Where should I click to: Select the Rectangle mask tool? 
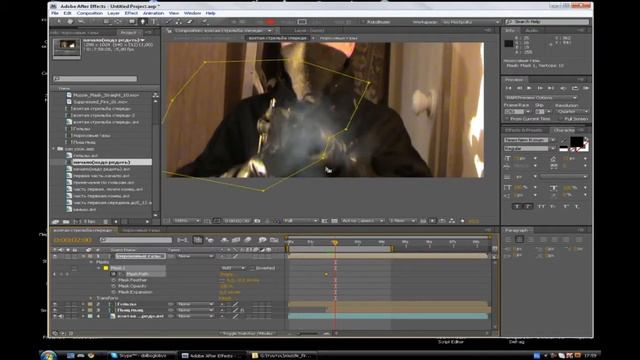coord(131,22)
